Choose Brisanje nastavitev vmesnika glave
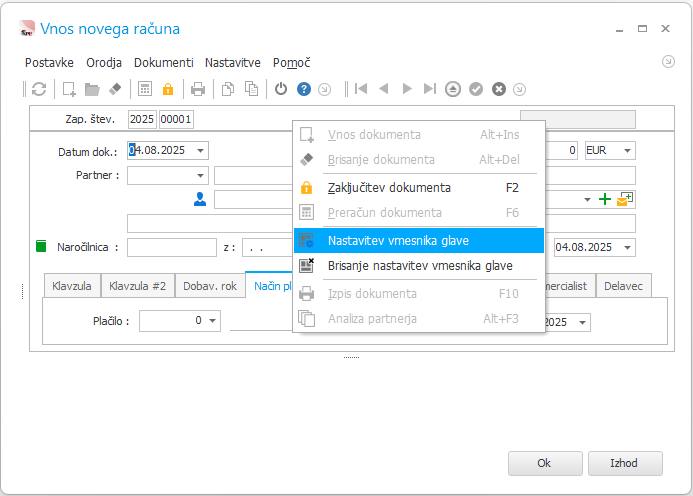Screen dimensions: 693x496 420,266
